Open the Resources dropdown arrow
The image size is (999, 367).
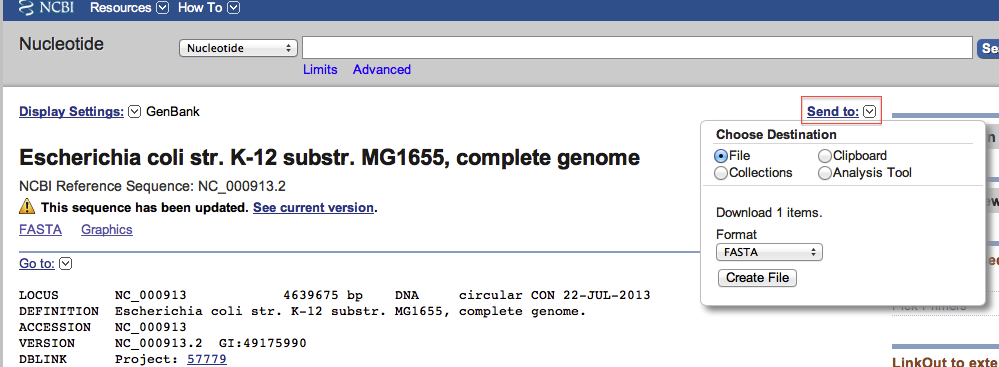162,8
